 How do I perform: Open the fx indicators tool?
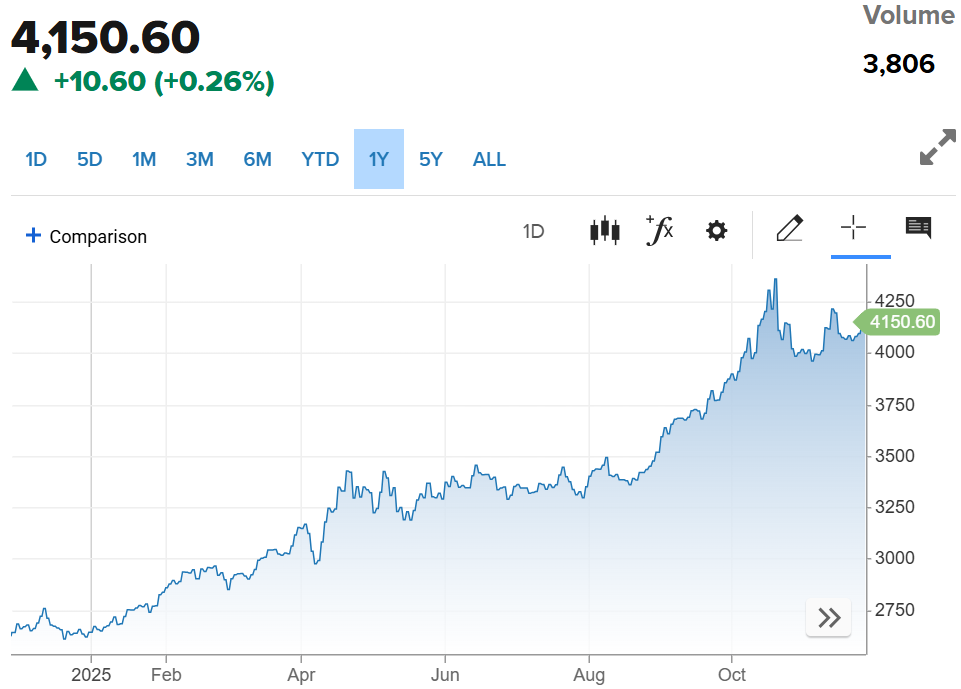[659, 229]
